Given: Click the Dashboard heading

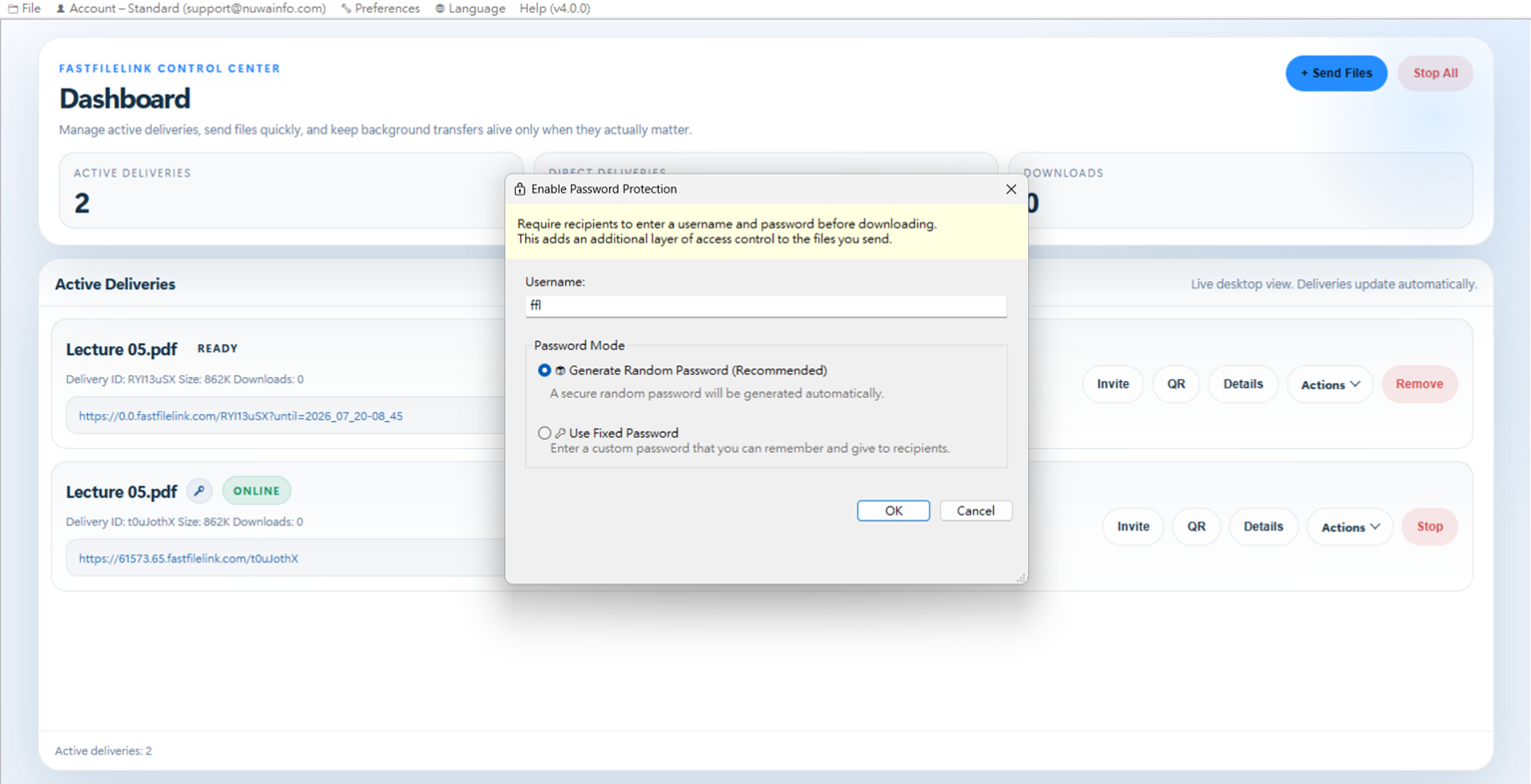Looking at the screenshot, I should click(125, 99).
